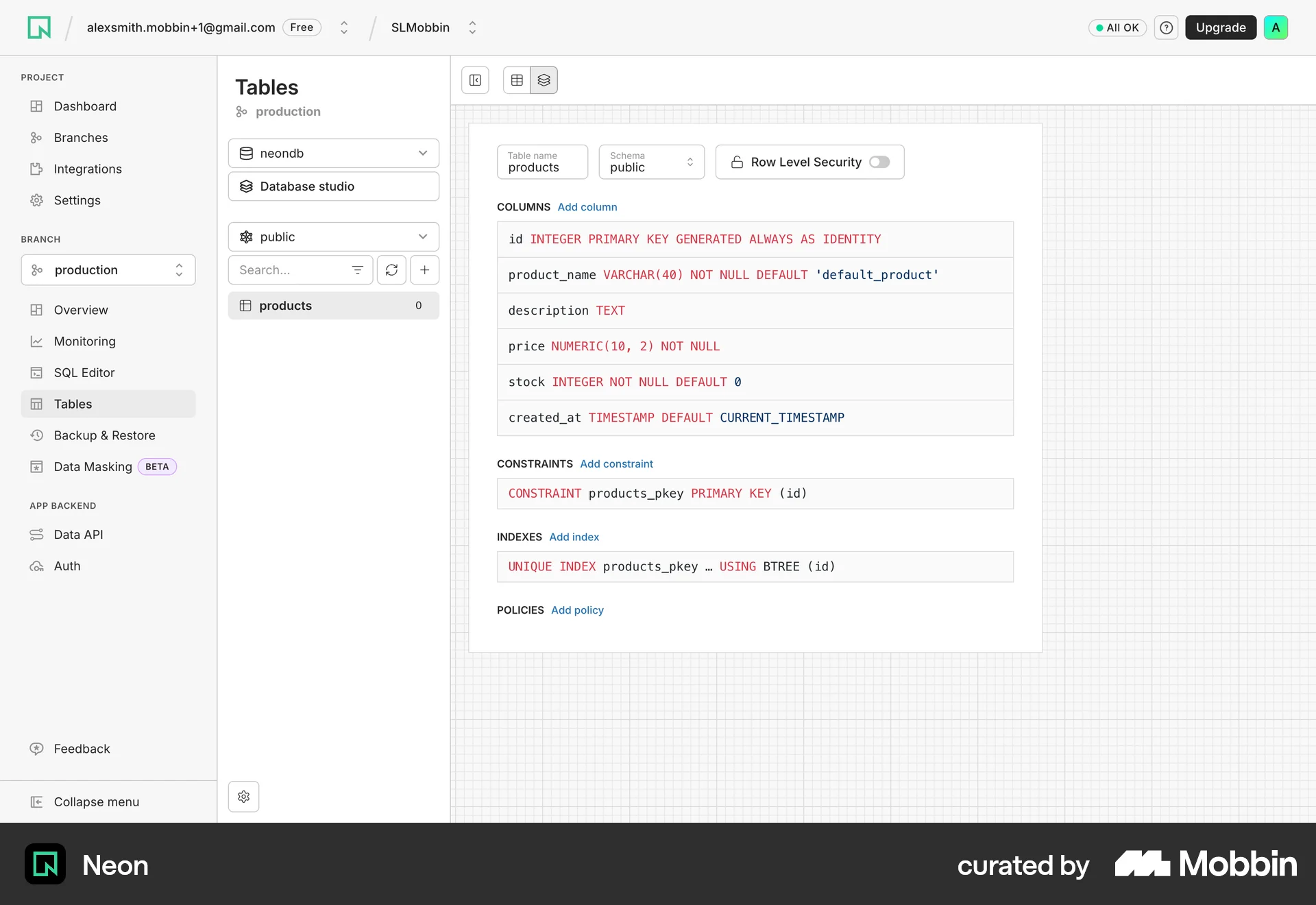The height and width of the screenshot is (905, 1316).
Task: Collapse the tables side panel icon
Action: [x=475, y=80]
